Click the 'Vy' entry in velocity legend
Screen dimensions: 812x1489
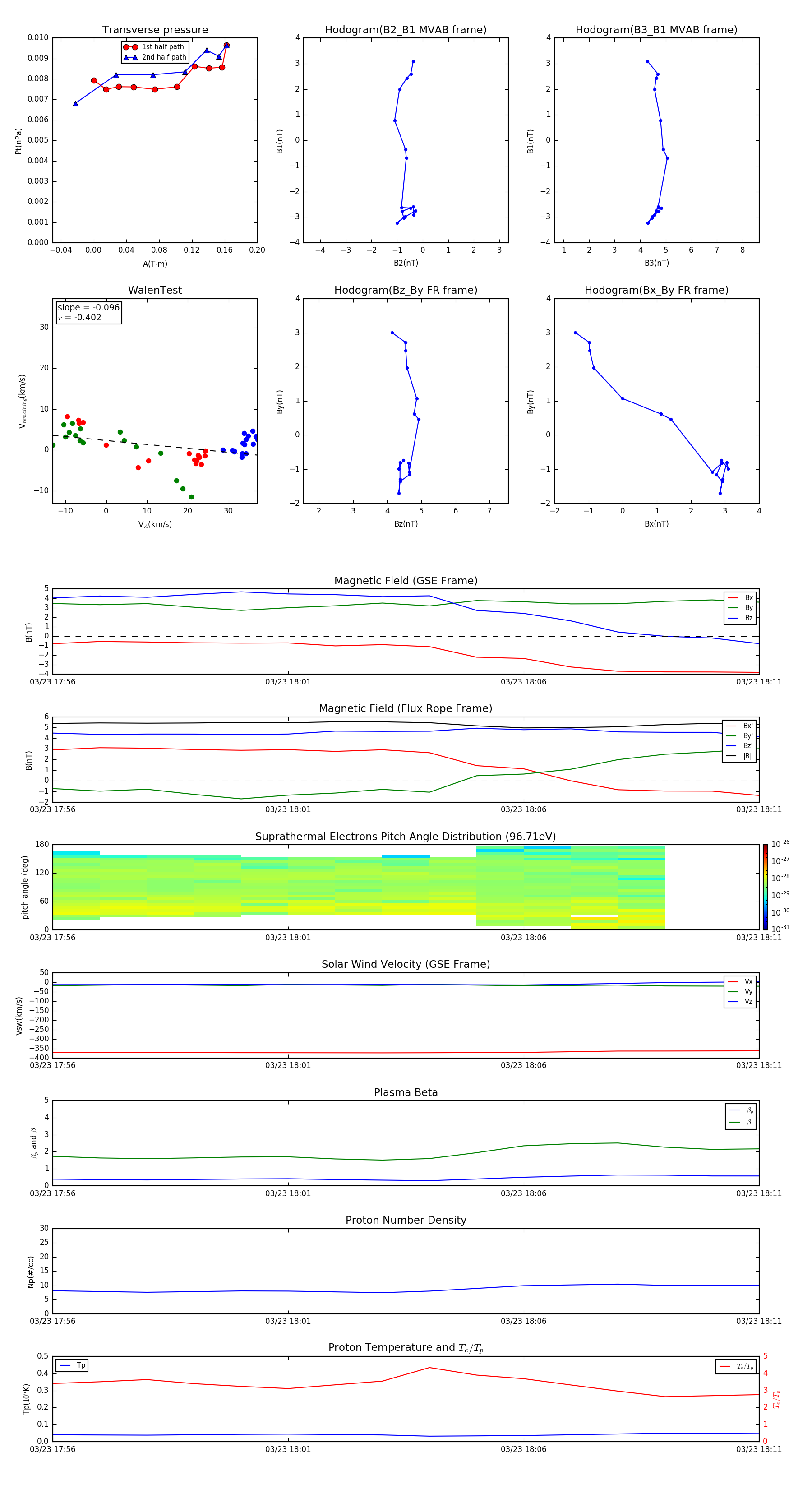pos(740,992)
